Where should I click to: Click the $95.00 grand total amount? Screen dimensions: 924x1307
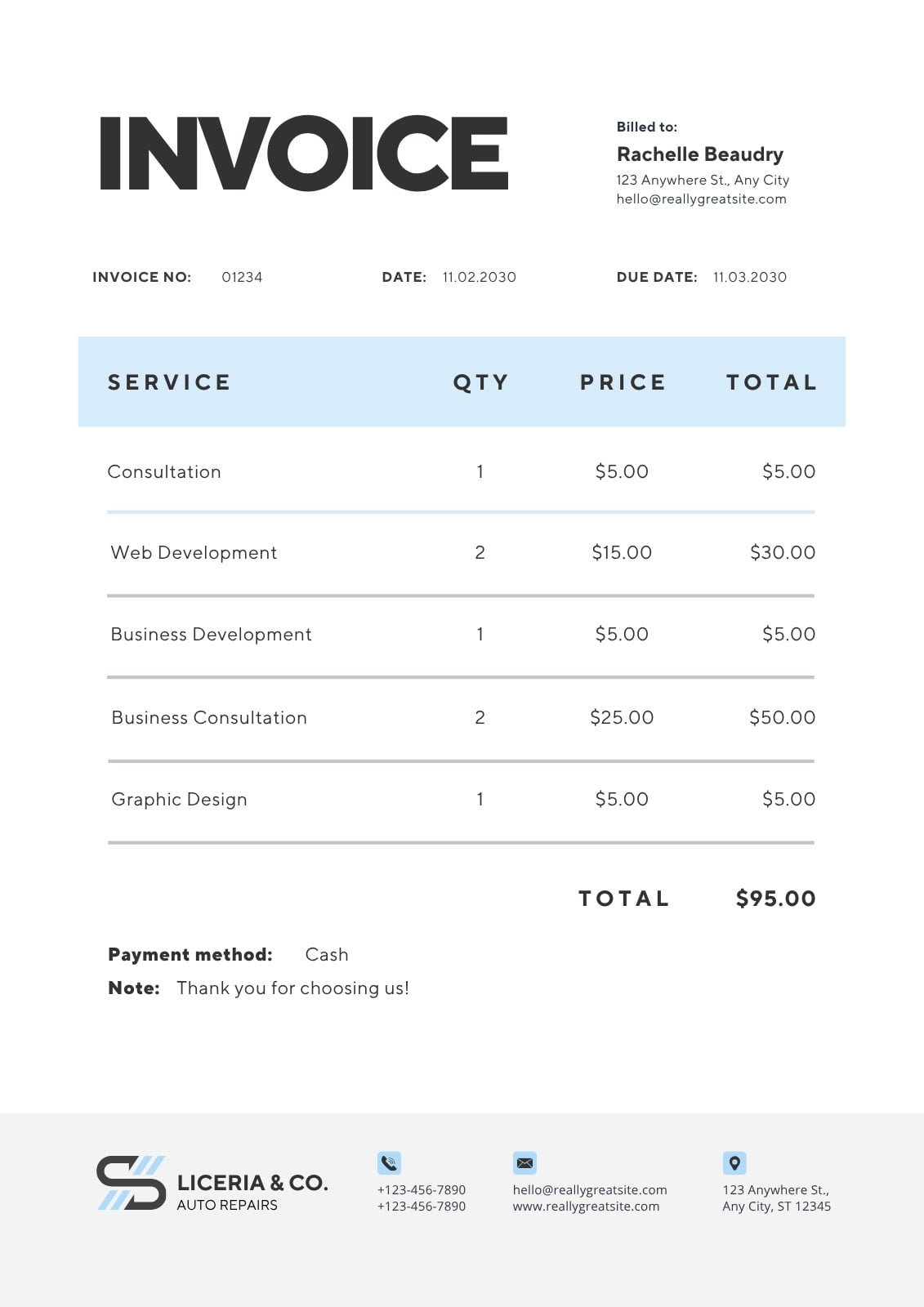(775, 899)
